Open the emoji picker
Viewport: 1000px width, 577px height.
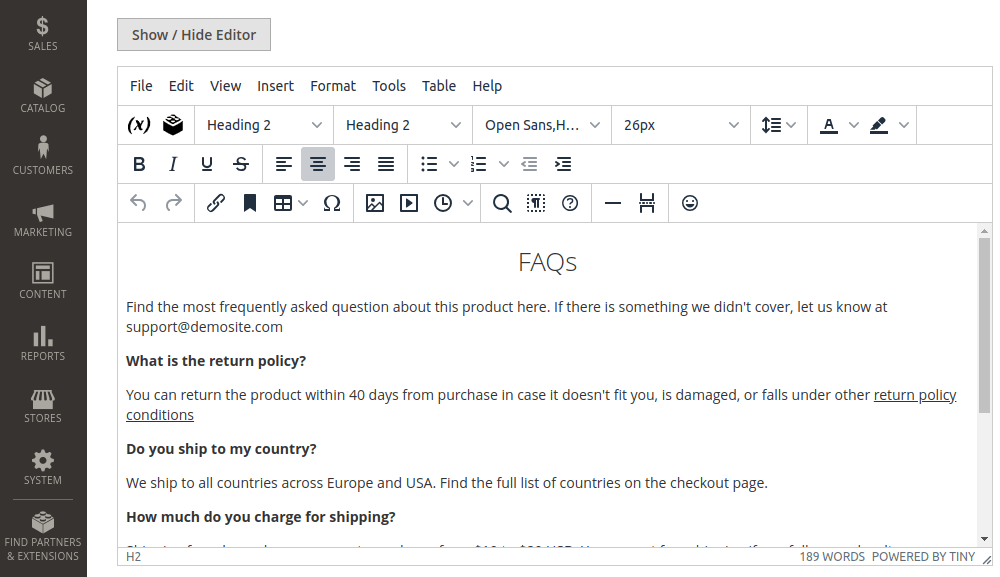point(690,203)
